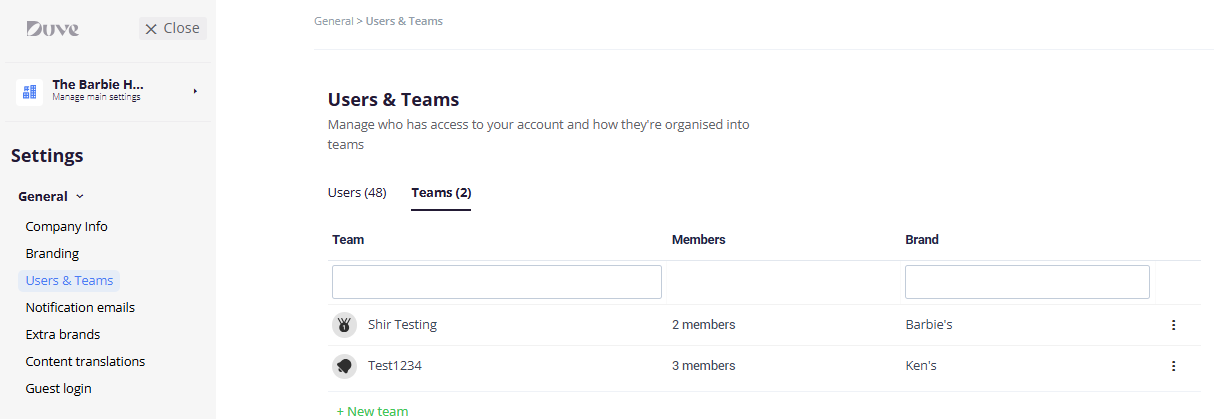Add a team via + New team
1231x419 pixels.
[372, 411]
